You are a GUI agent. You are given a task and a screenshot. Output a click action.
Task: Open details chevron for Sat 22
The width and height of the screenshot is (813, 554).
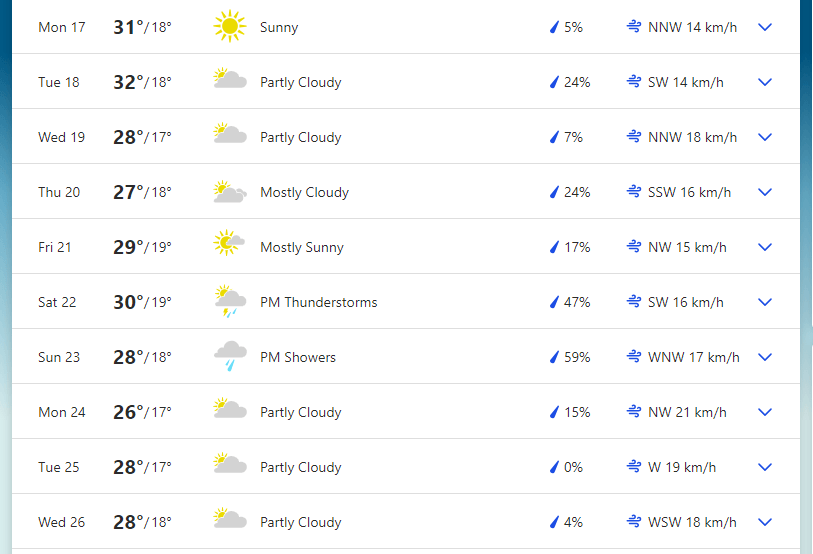pos(765,302)
